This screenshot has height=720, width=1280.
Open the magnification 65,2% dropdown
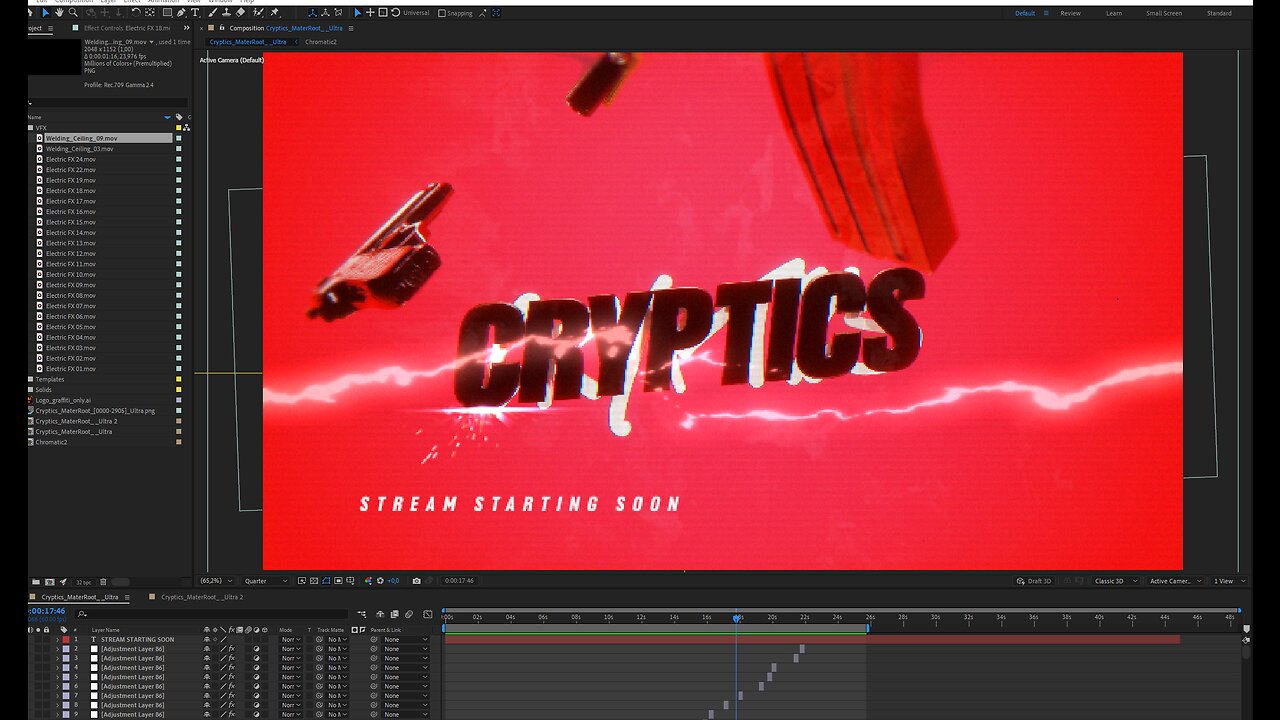tap(215, 581)
